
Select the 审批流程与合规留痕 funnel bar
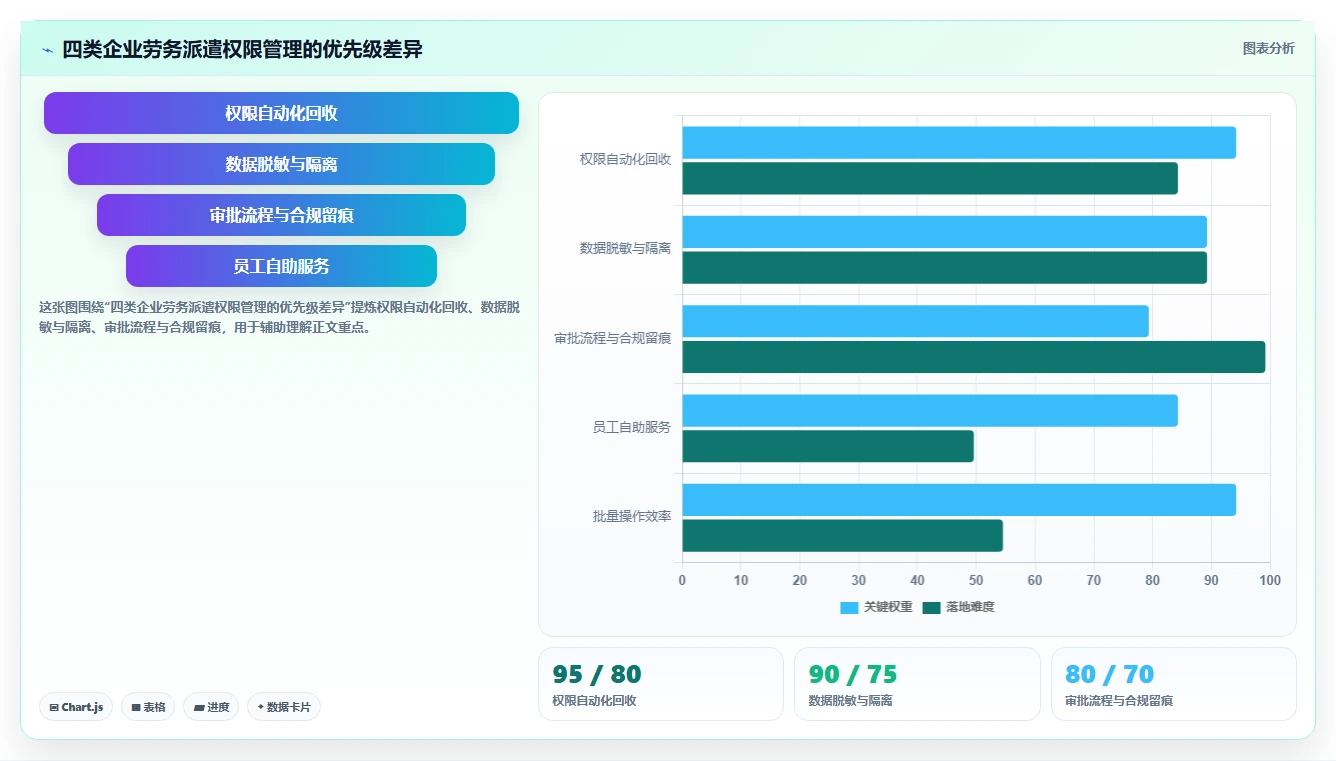click(281, 215)
